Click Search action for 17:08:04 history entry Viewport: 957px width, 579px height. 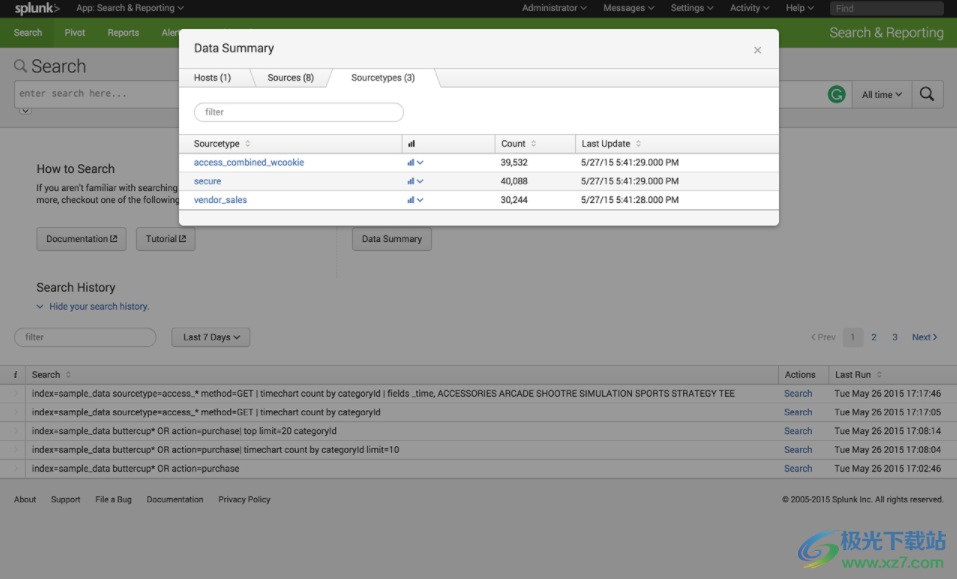click(x=798, y=450)
